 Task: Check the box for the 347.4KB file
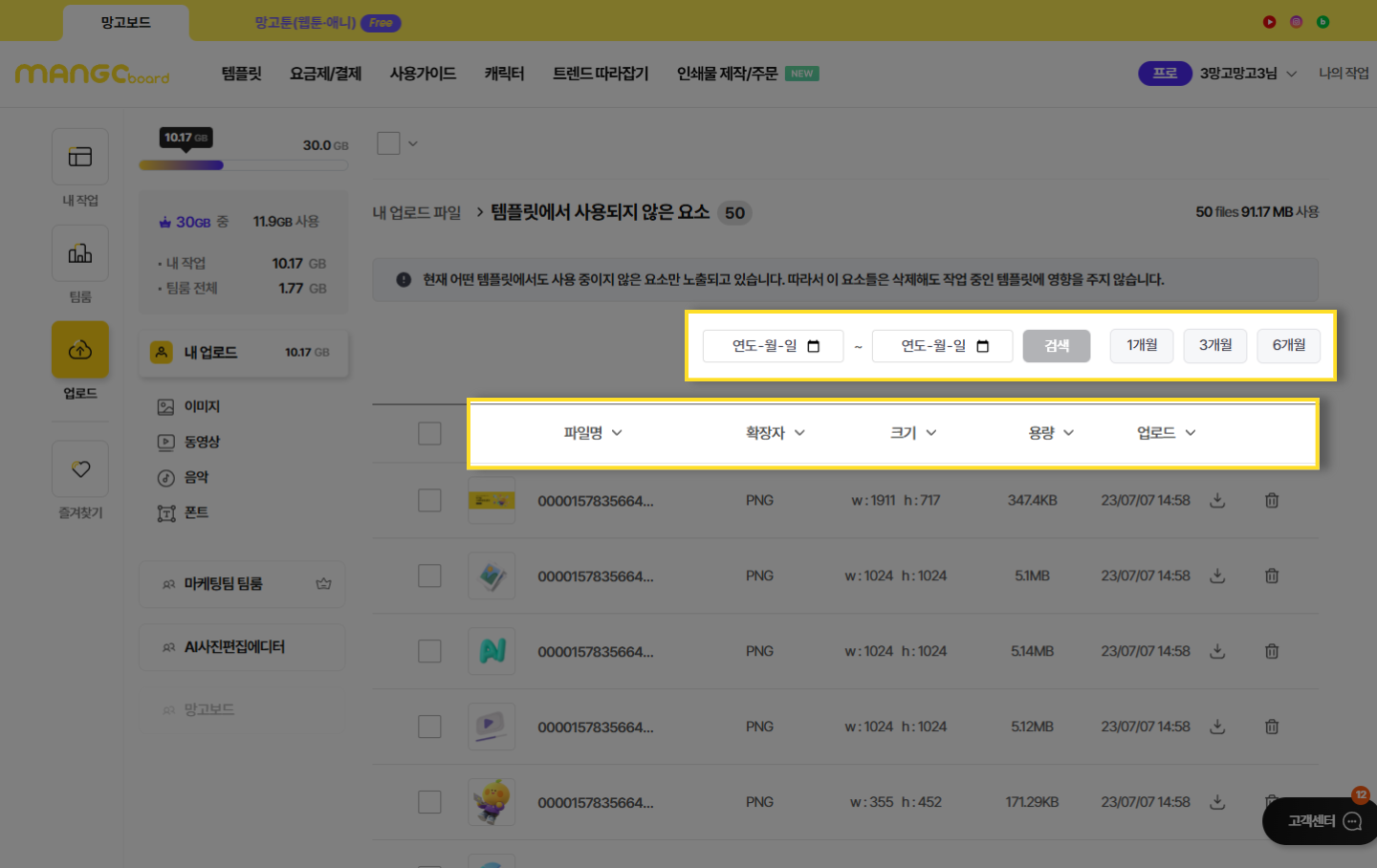point(429,500)
